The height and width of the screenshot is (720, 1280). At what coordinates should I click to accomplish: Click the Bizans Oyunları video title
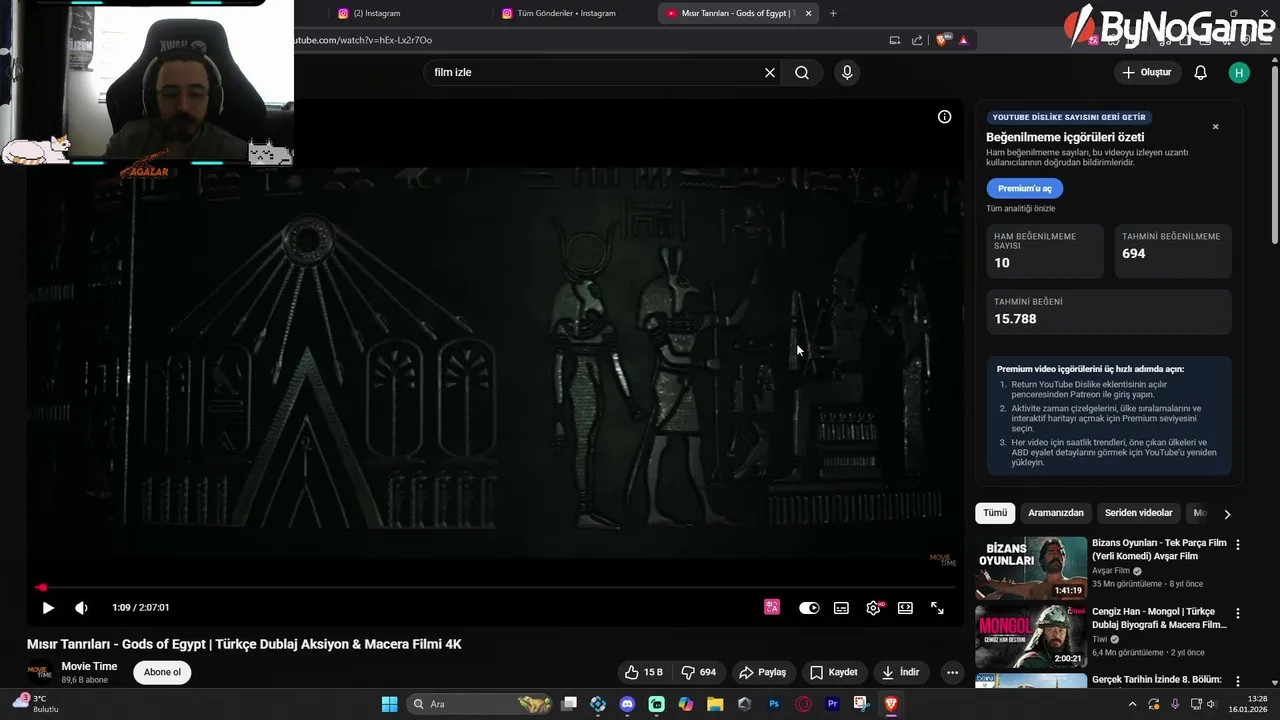1159,549
